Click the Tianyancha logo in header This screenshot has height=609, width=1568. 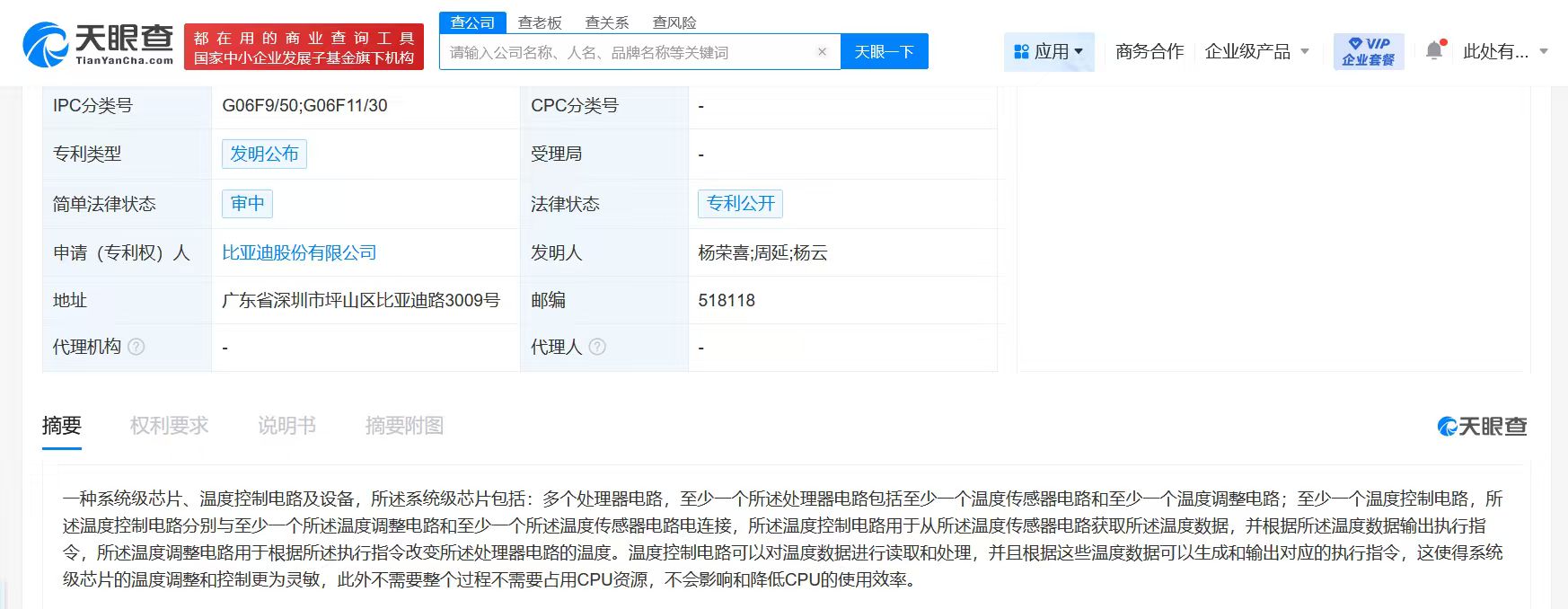(98, 45)
